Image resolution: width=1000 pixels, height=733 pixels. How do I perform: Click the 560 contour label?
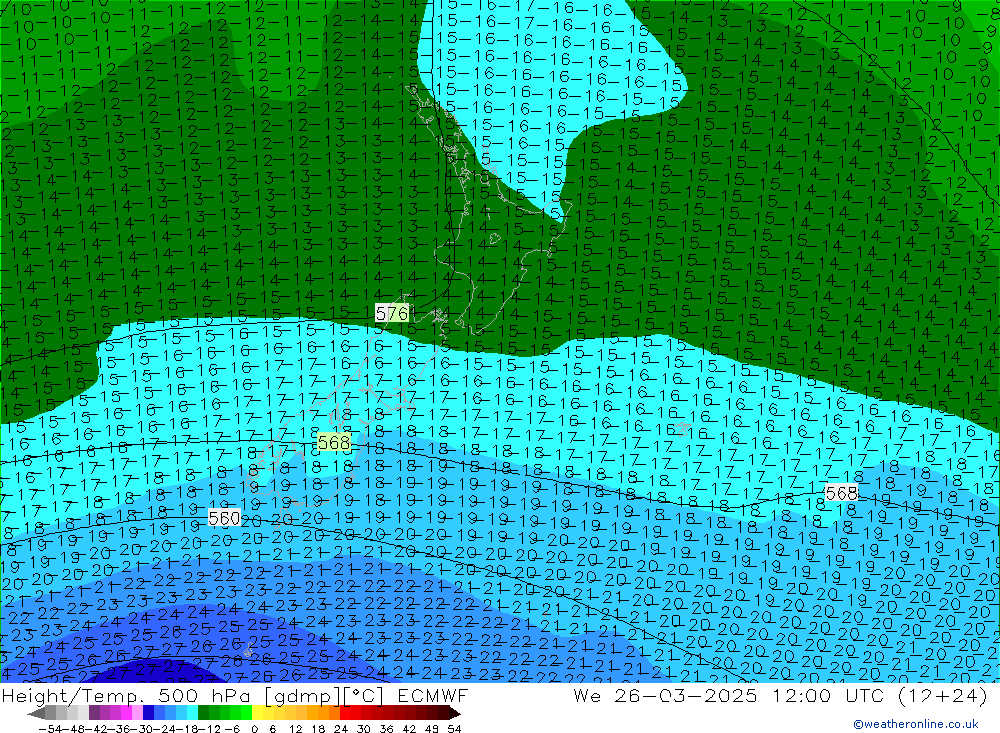point(224,518)
